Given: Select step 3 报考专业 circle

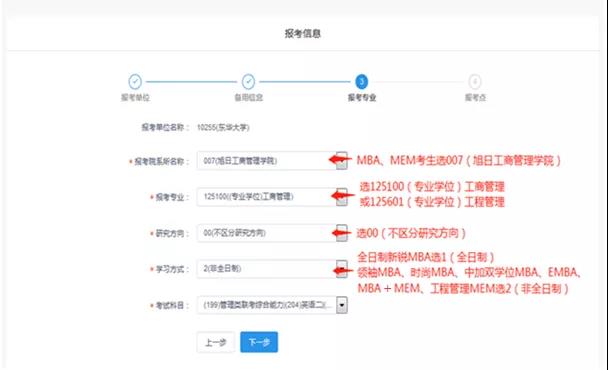Looking at the screenshot, I should [x=361, y=82].
